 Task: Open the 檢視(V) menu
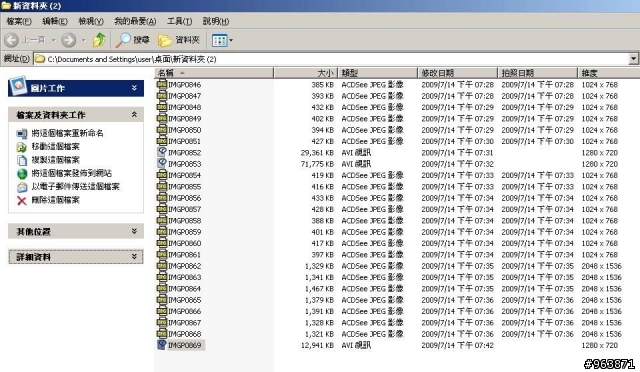click(x=91, y=21)
